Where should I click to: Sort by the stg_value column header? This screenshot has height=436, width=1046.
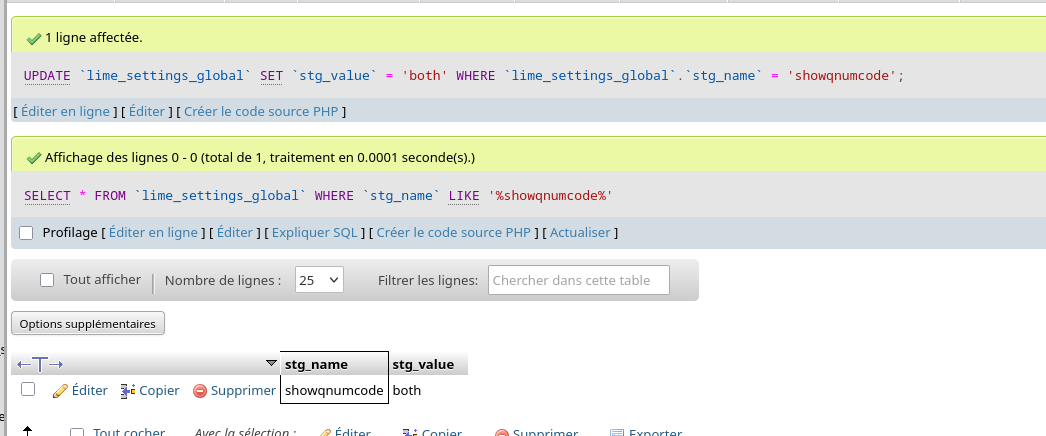pyautogui.click(x=423, y=364)
